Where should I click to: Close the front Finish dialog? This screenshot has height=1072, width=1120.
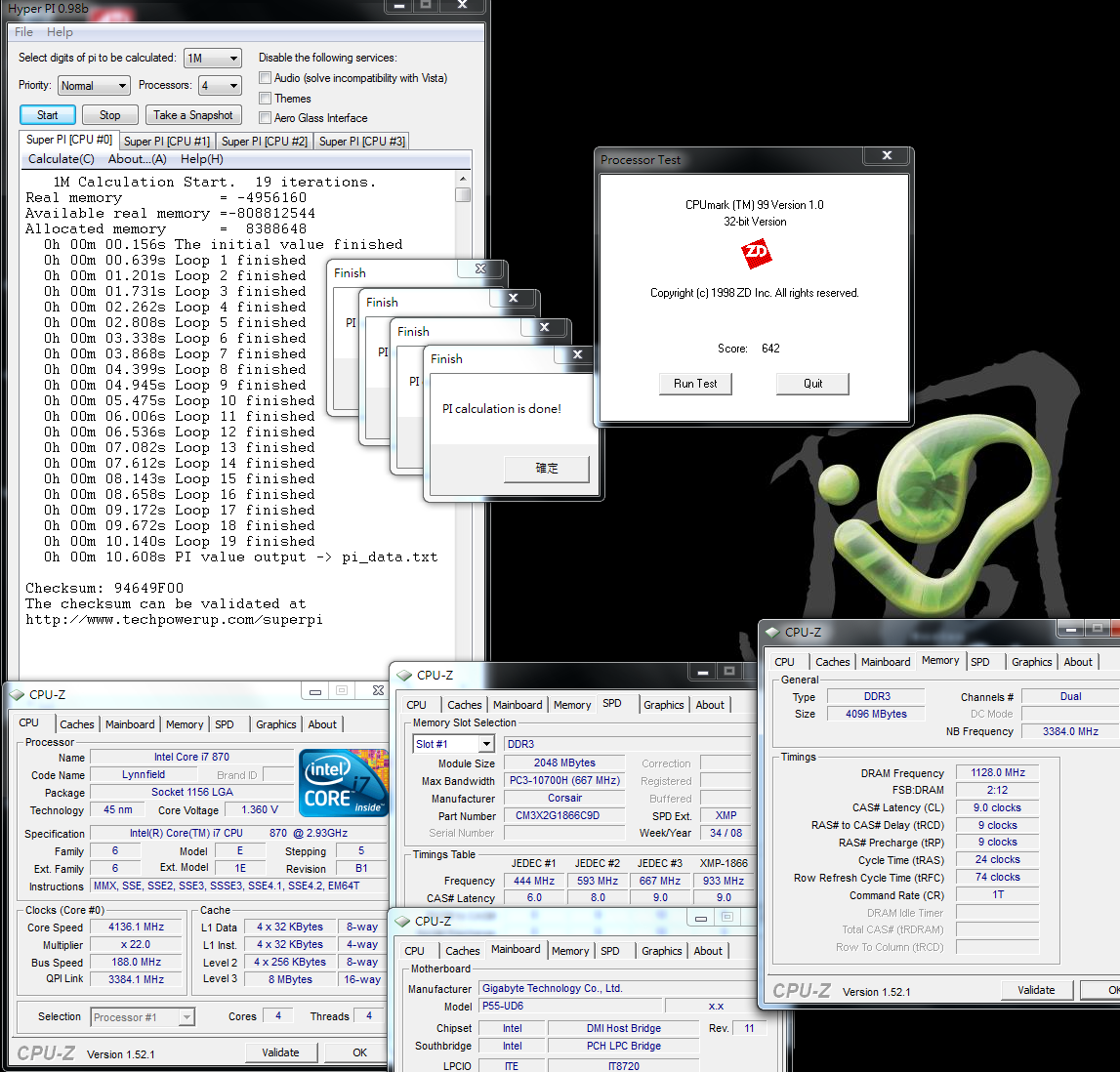577,354
